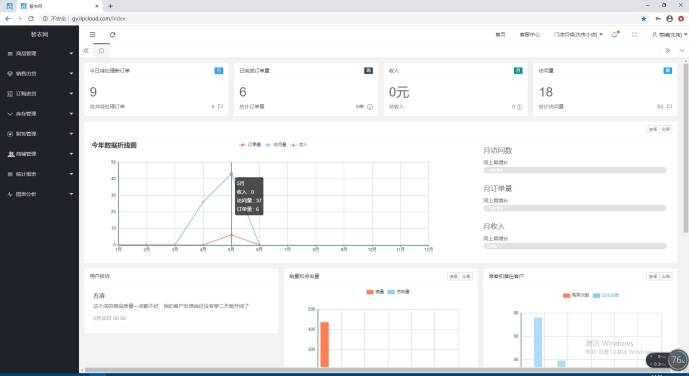Viewport: 689px width, 376px height.
Task: Bookmark this page with the blue star icon
Action: (644, 18)
